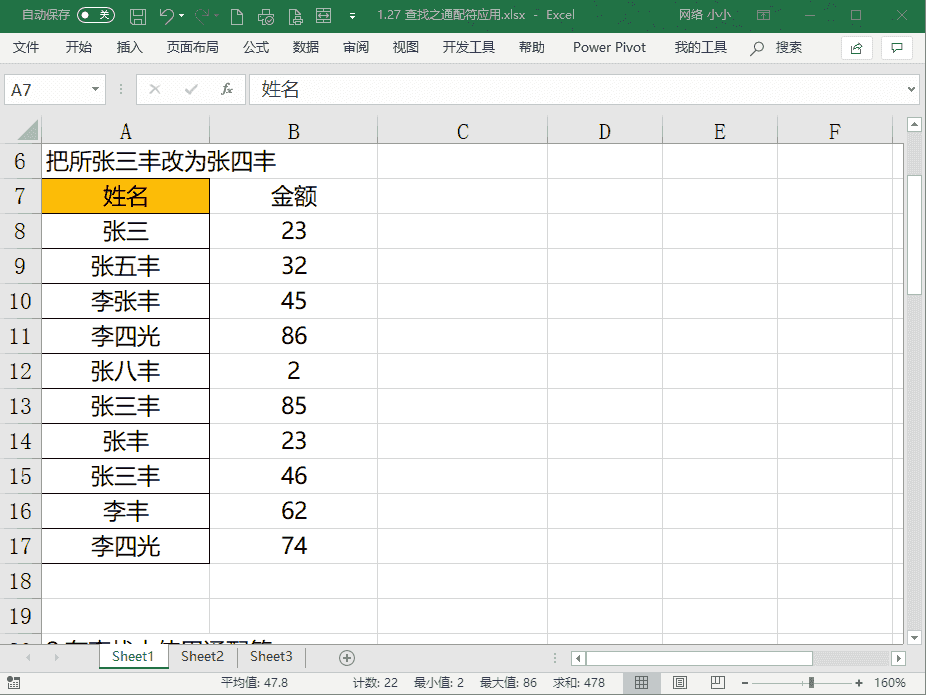Image resolution: width=926 pixels, height=695 pixels.
Task: Switch to the 数据 ribbon tab
Action: (x=306, y=47)
